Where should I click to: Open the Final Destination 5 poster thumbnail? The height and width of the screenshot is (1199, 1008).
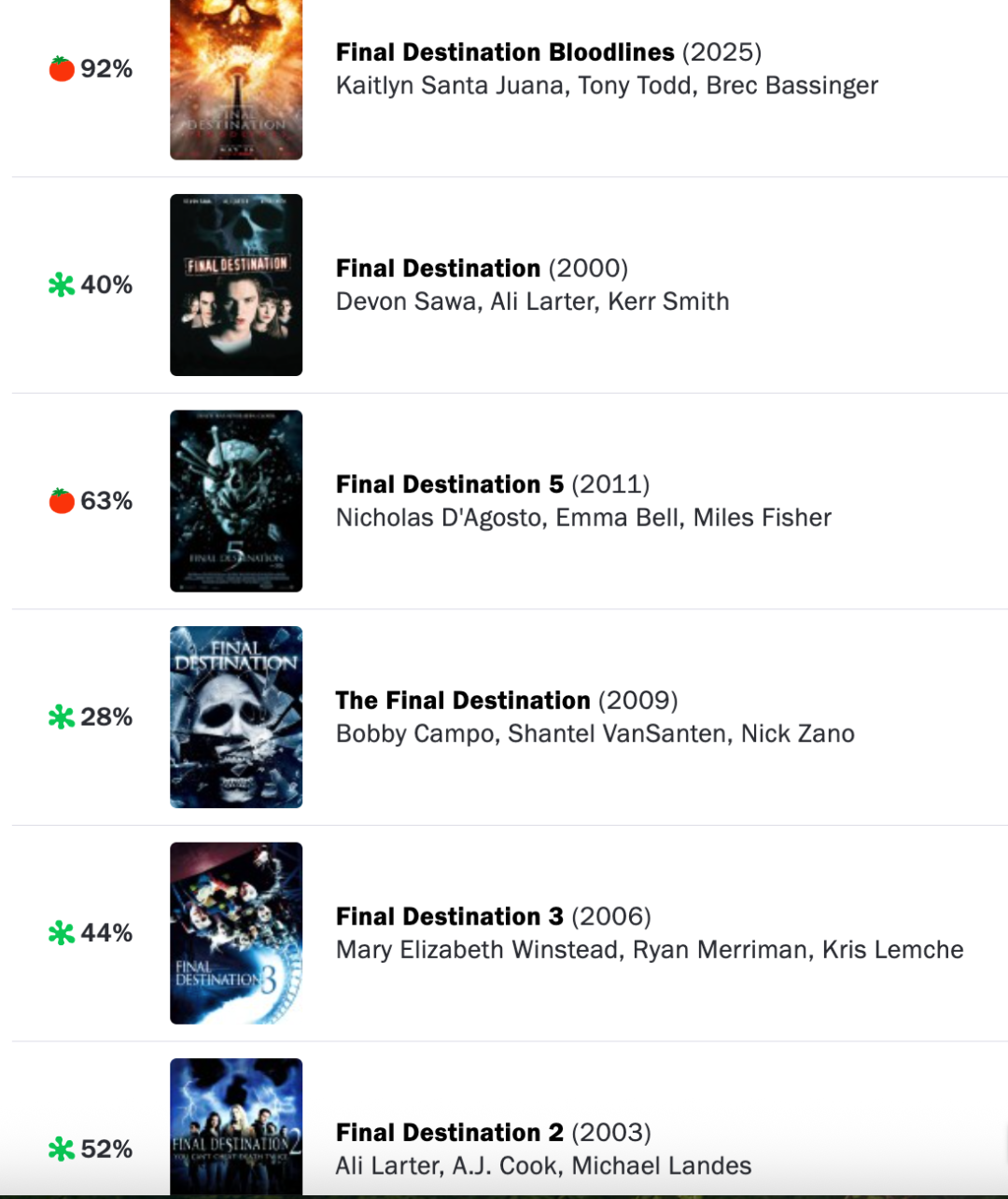236,501
